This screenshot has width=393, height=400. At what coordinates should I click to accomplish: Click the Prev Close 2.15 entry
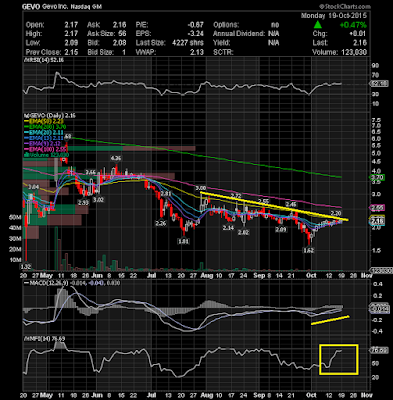pos(52,52)
